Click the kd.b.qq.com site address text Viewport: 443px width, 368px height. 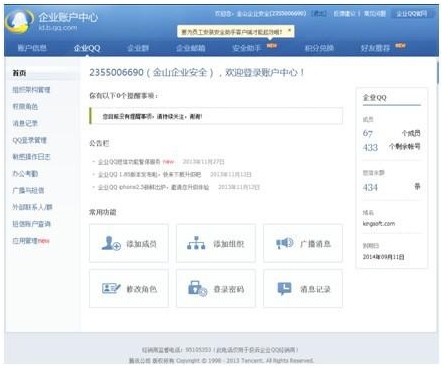pyautogui.click(x=58, y=28)
